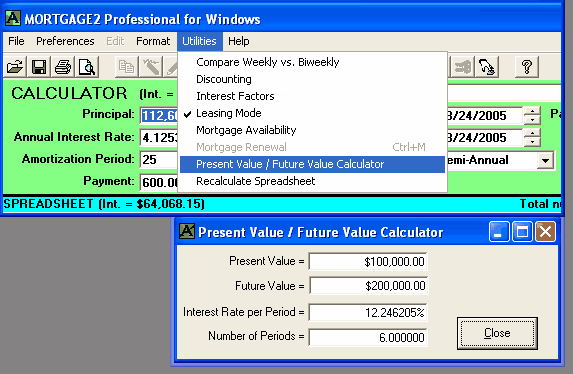Click the grayed-out copy toolbar icon
The width and height of the screenshot is (573, 374).
click(126, 67)
